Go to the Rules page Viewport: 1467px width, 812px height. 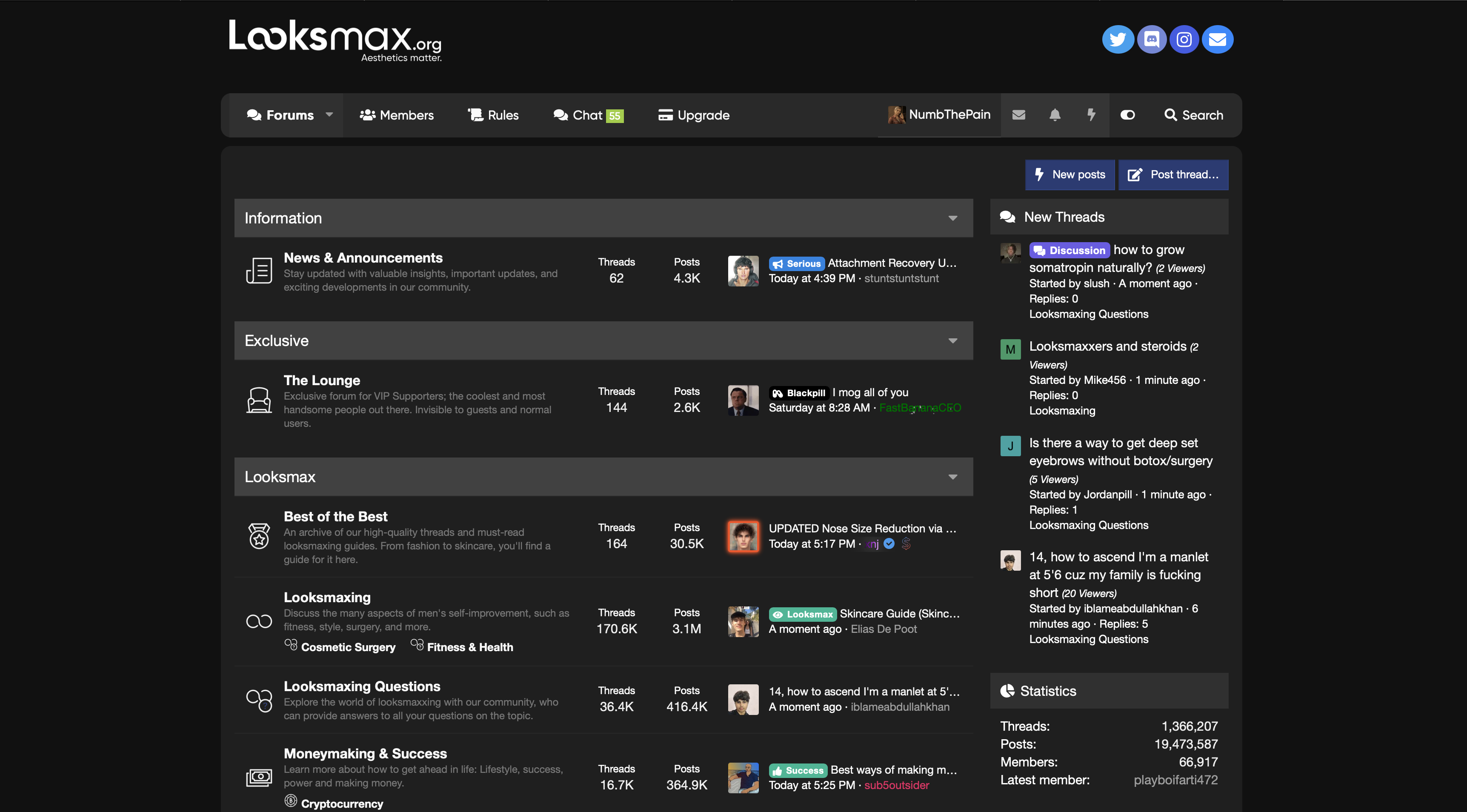pyautogui.click(x=493, y=115)
